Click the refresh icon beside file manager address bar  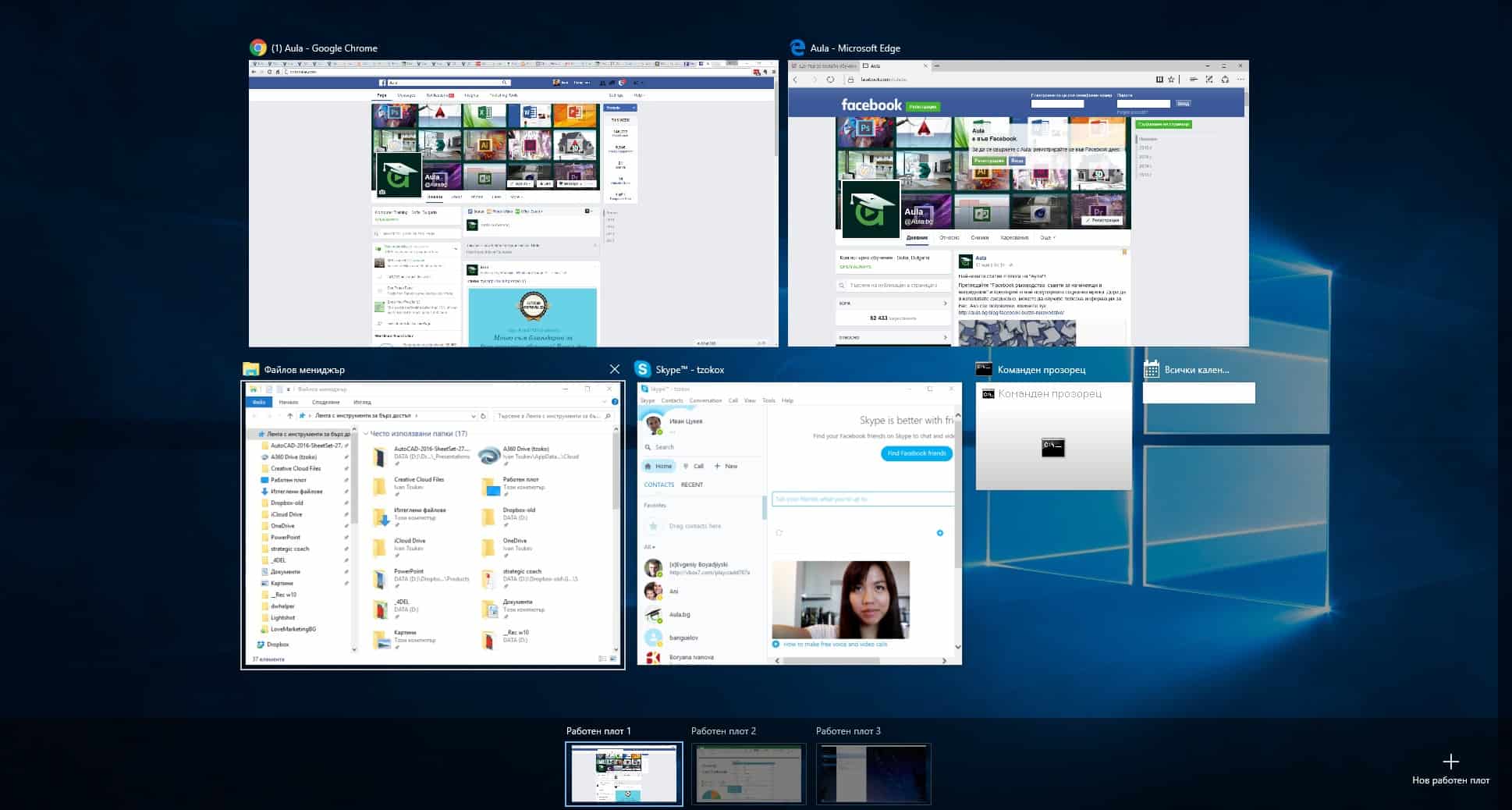coord(484,416)
